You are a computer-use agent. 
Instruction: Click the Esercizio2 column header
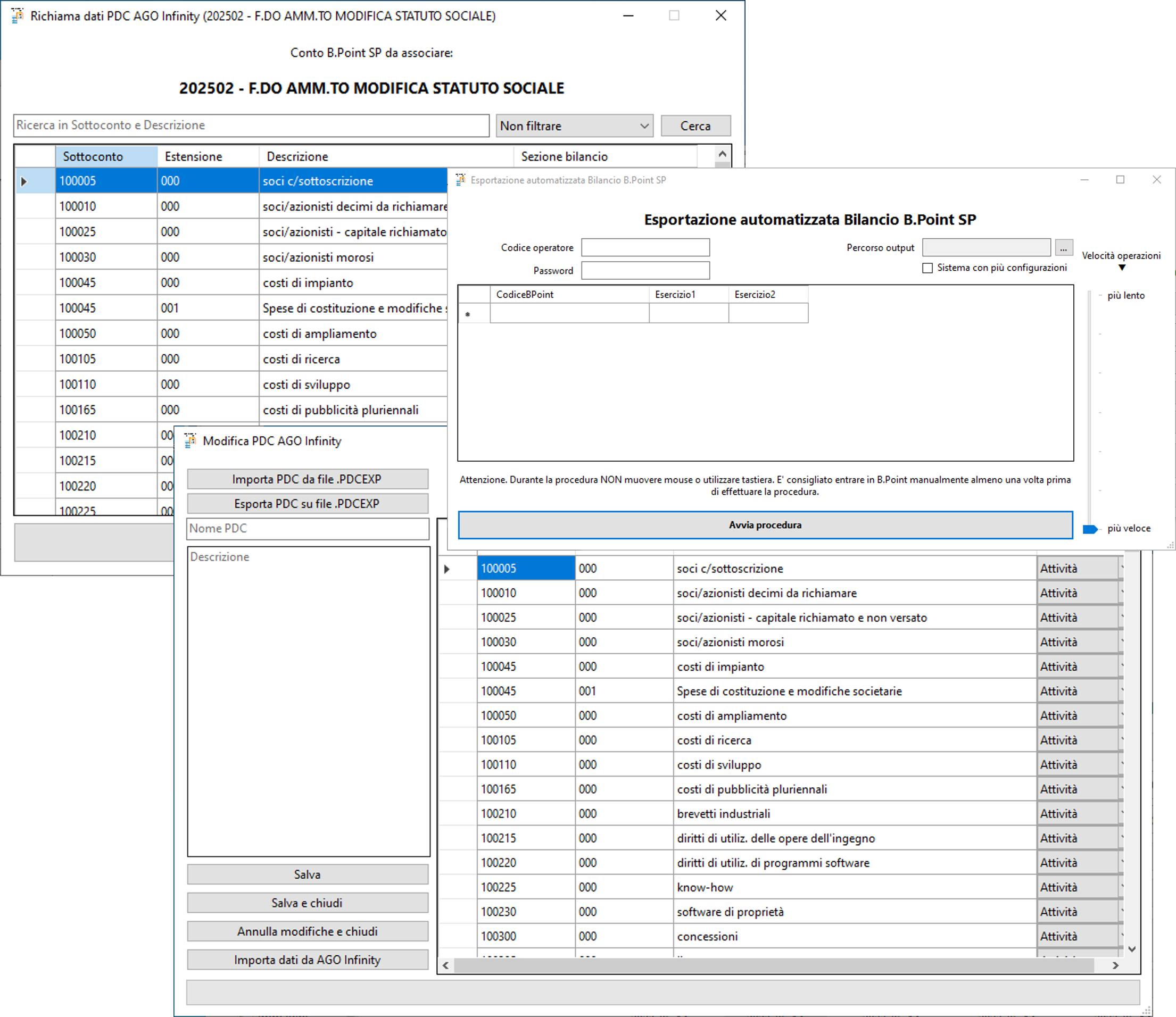[768, 295]
